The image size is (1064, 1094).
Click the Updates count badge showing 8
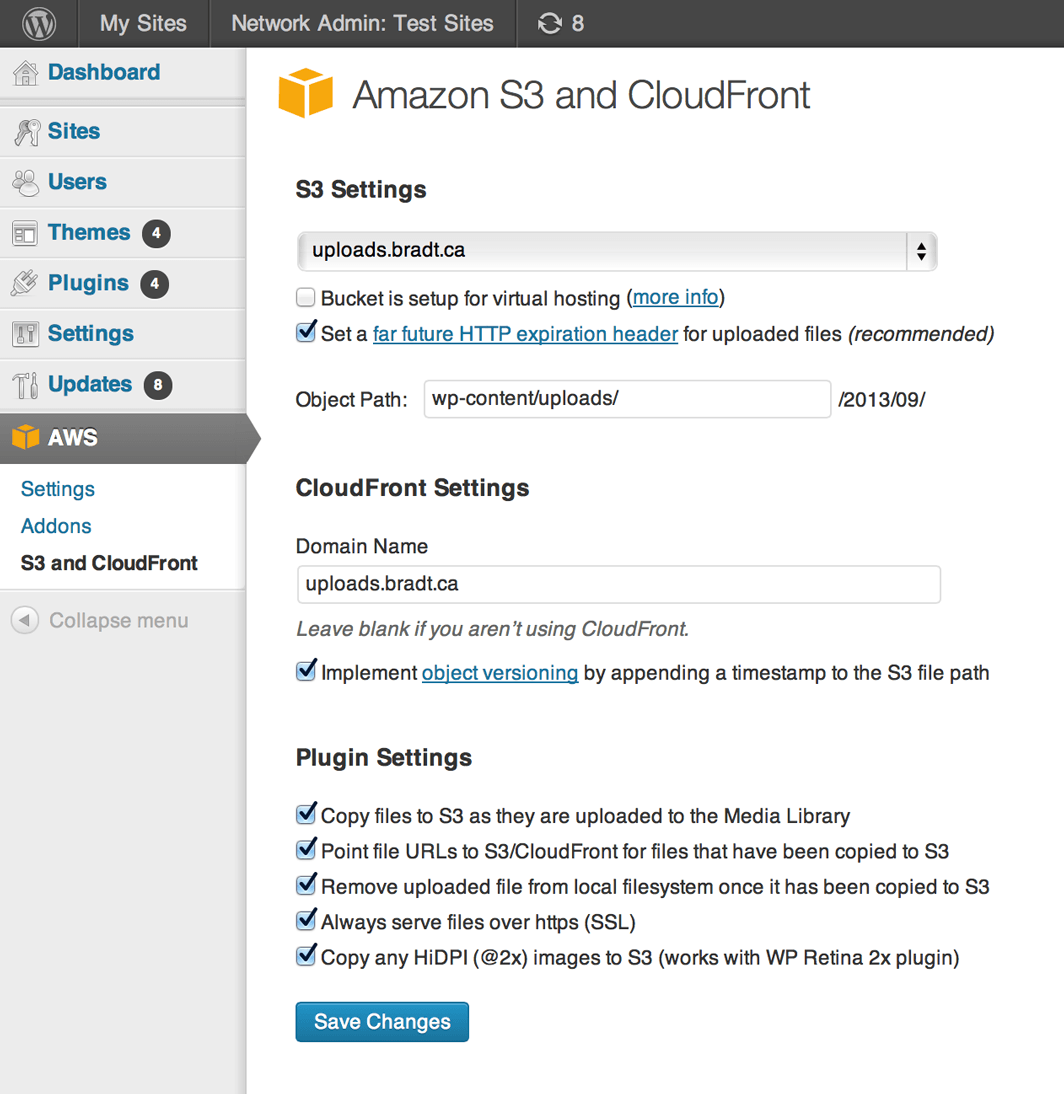click(158, 385)
